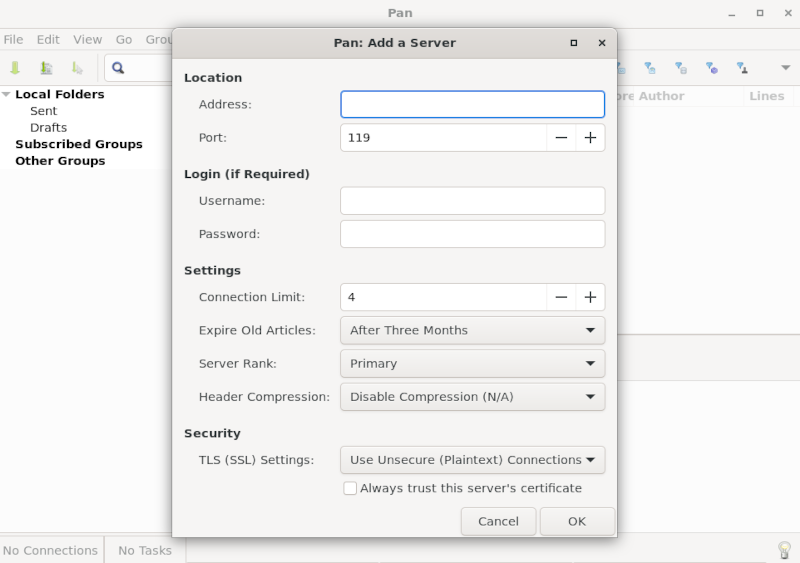The width and height of the screenshot is (800, 563).
Task: Decrease the Port value
Action: [x=561, y=138]
